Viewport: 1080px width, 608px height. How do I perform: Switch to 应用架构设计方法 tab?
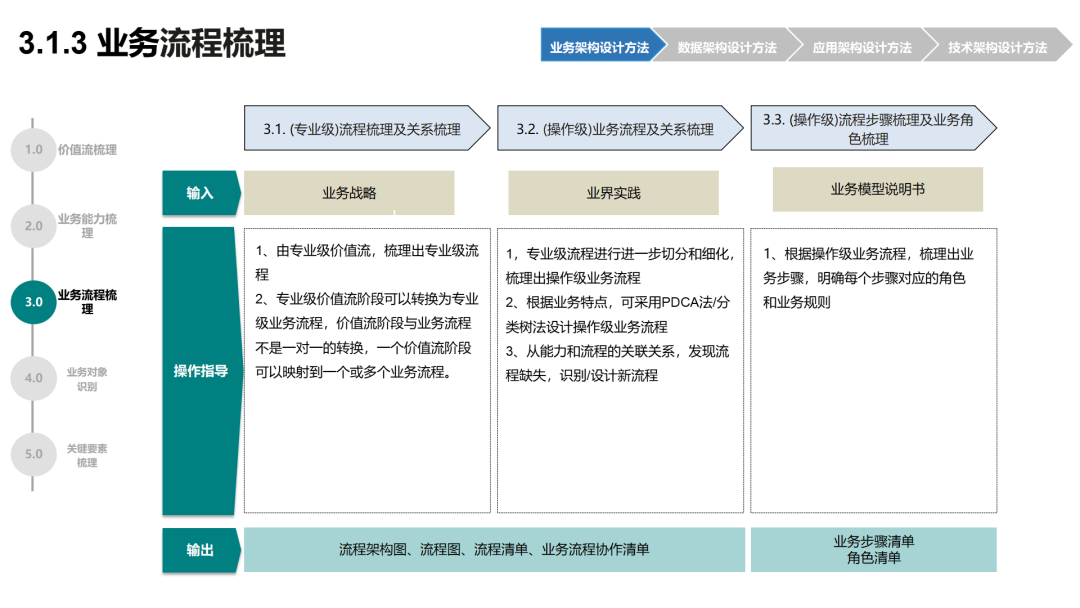(x=862, y=45)
